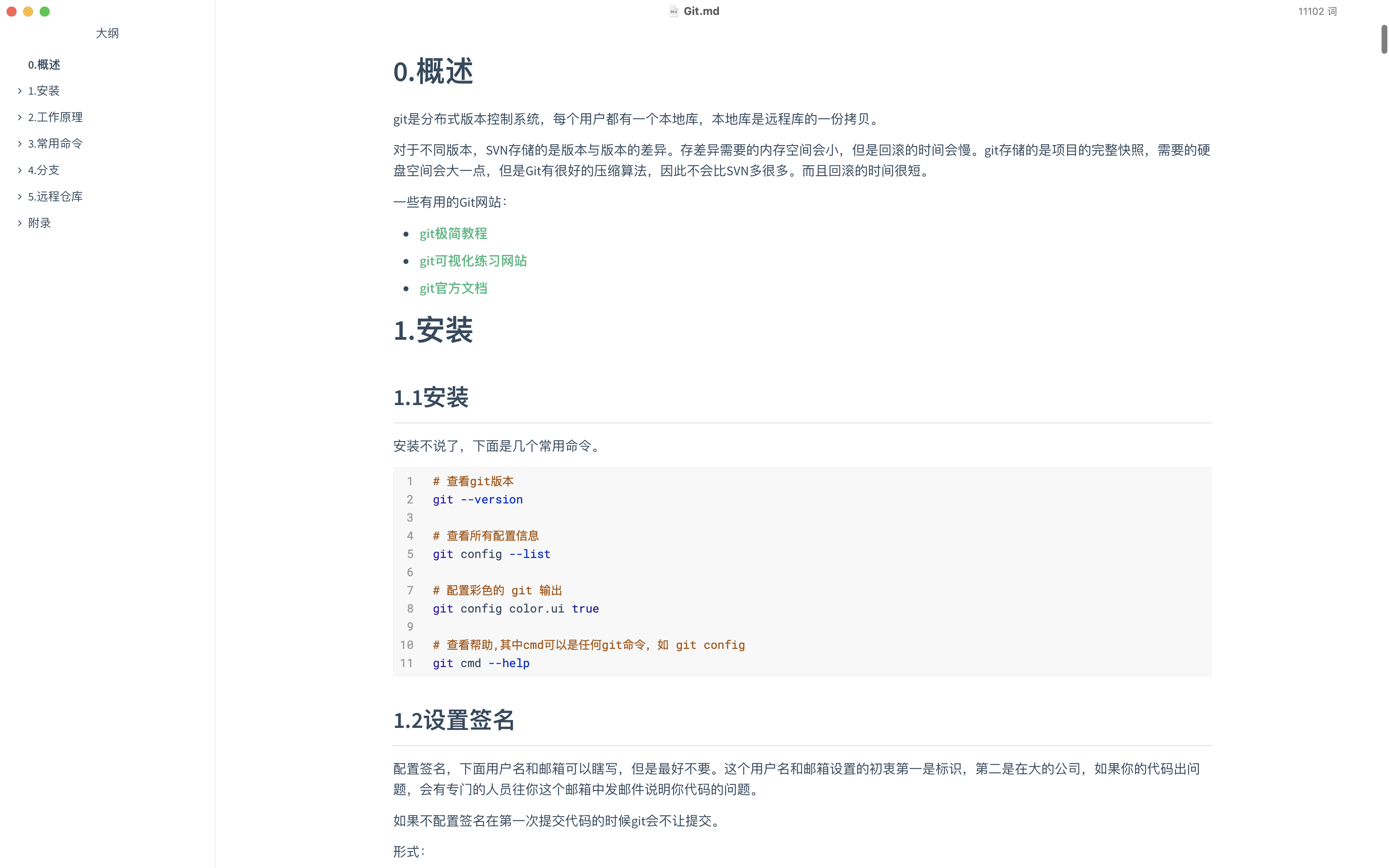Click line number 8 in the code block
Image resolution: width=1389 pixels, height=868 pixels.
(410, 608)
